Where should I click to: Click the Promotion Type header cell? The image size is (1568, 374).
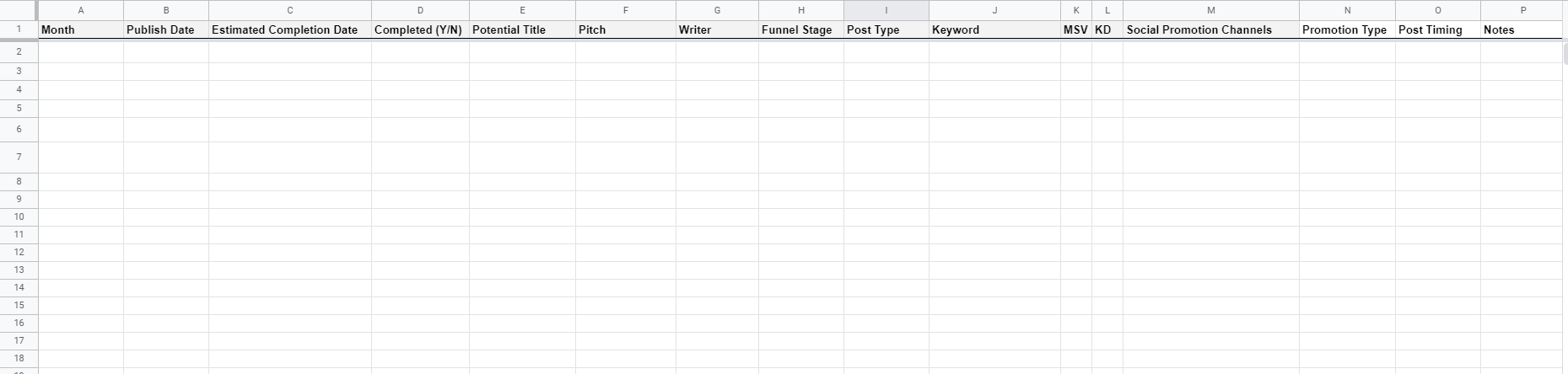(x=1347, y=29)
